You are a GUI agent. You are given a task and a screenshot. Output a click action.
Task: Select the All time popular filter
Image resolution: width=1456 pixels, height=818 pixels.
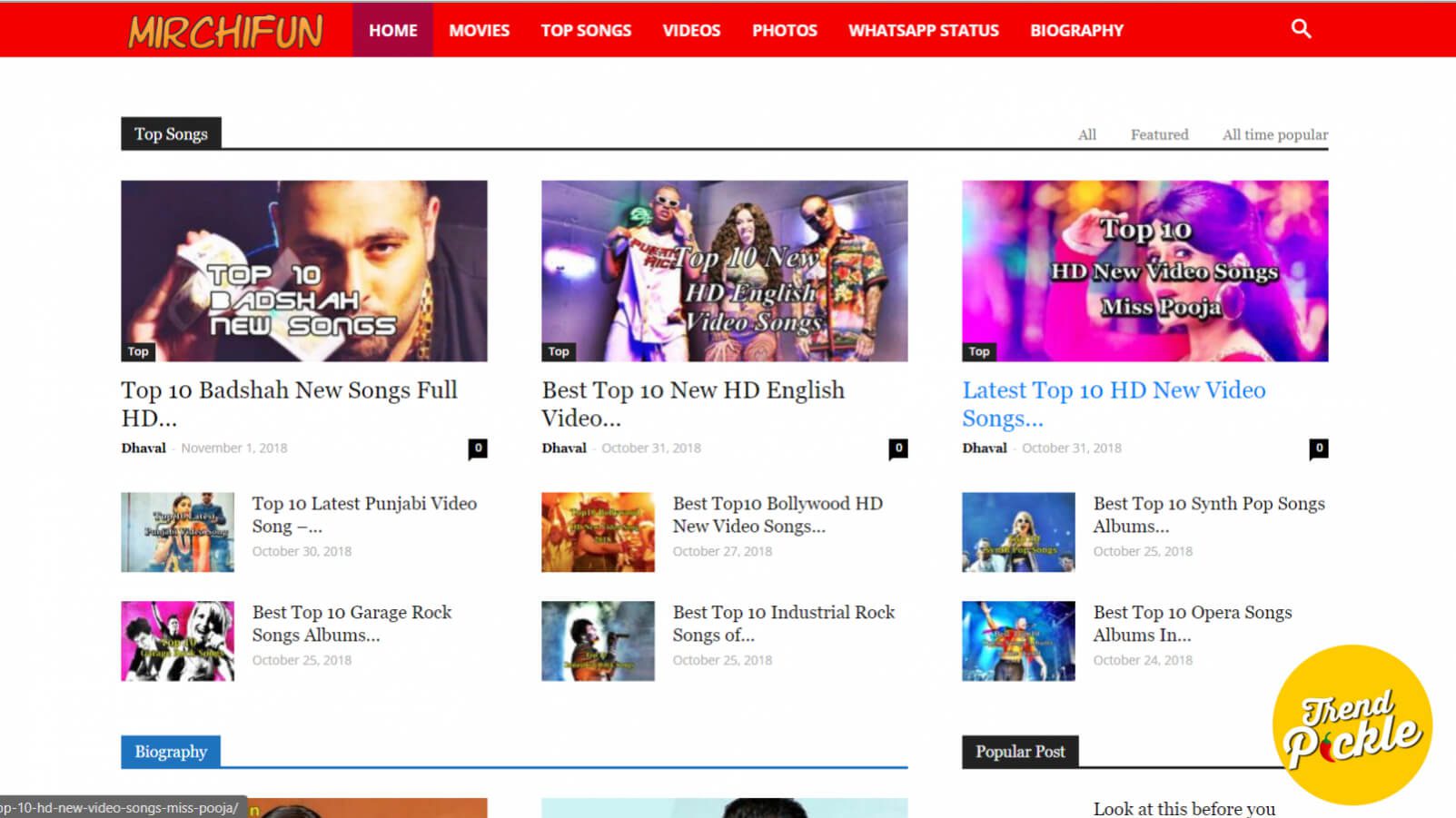tap(1275, 134)
